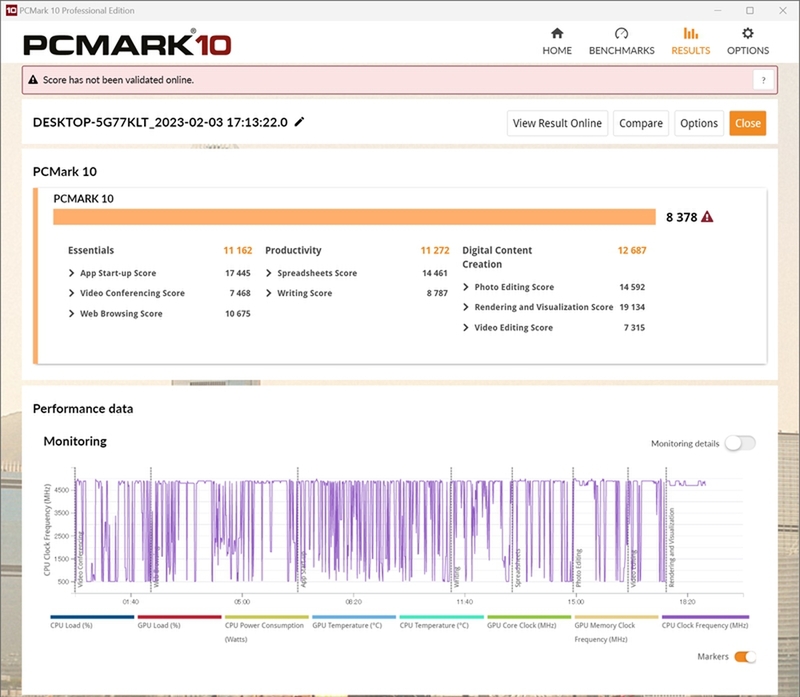
Task: Disable the Markers toggle
Action: (x=745, y=657)
